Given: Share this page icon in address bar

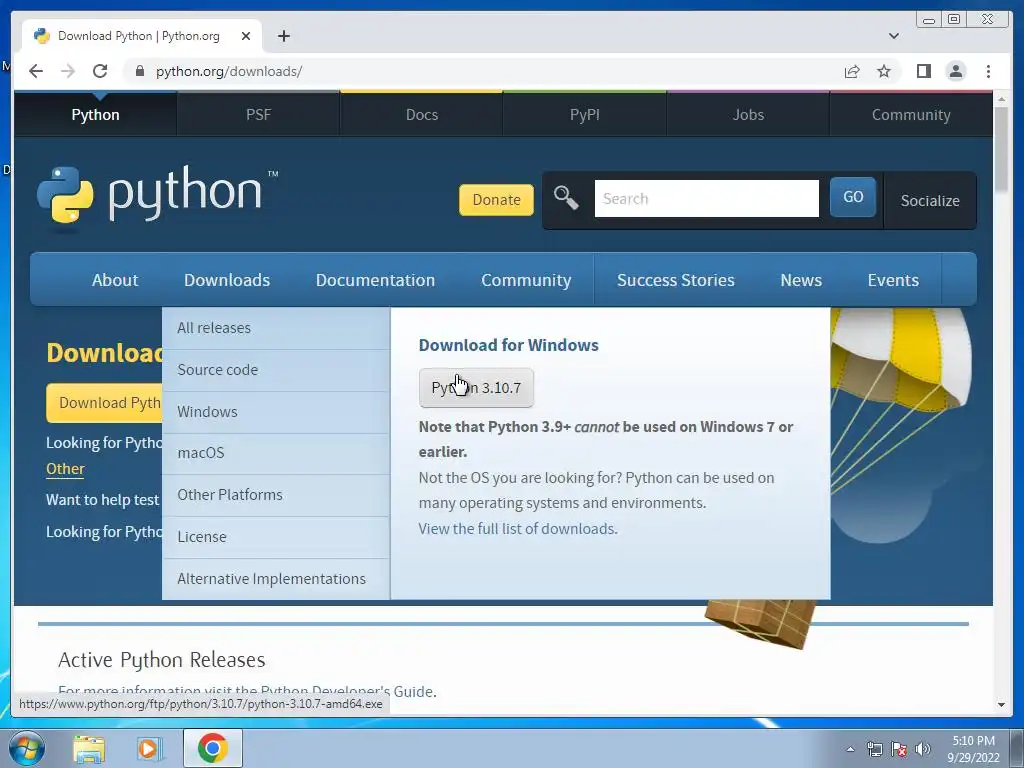Looking at the screenshot, I should tap(852, 71).
